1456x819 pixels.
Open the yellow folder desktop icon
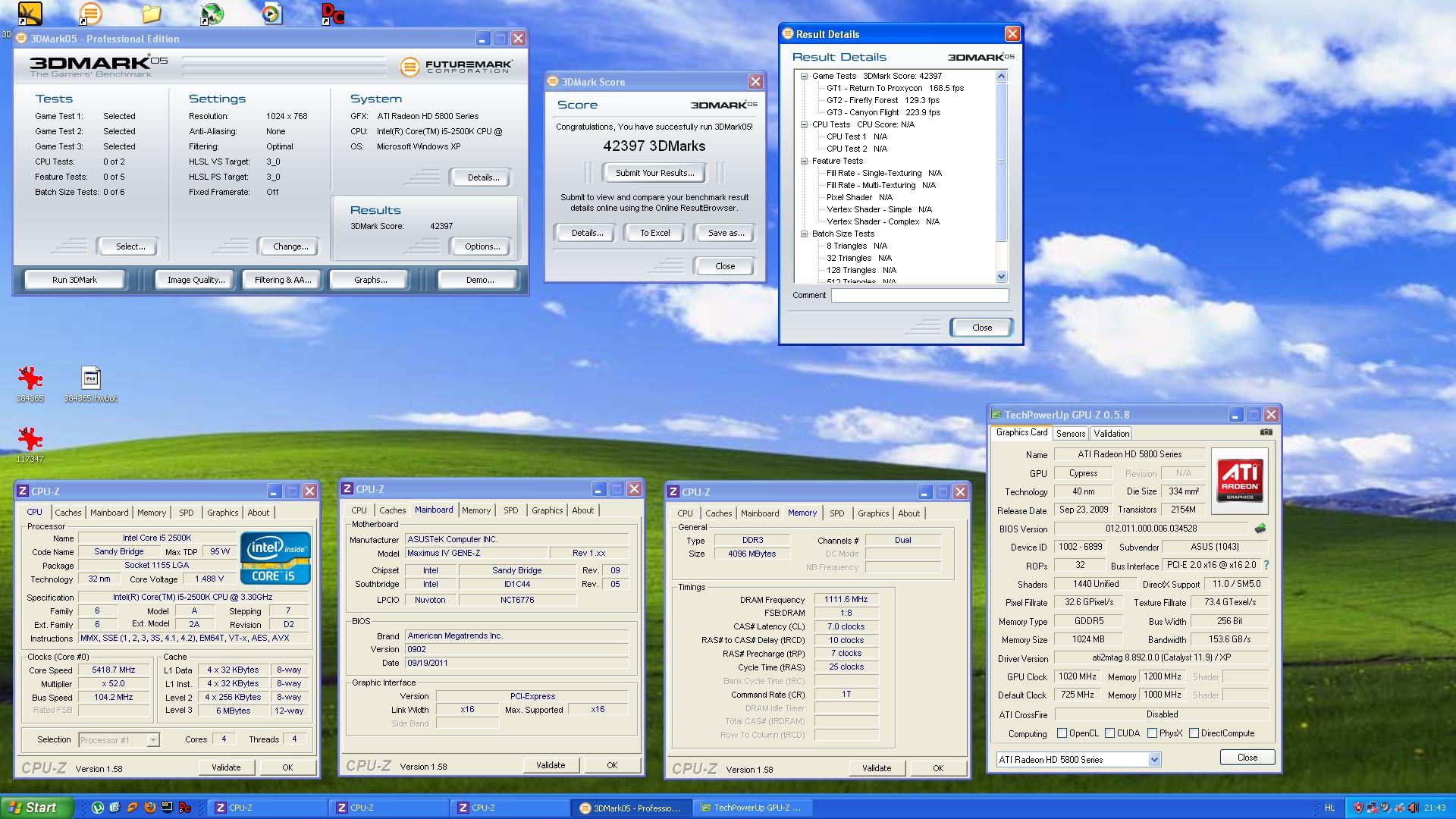(x=151, y=14)
